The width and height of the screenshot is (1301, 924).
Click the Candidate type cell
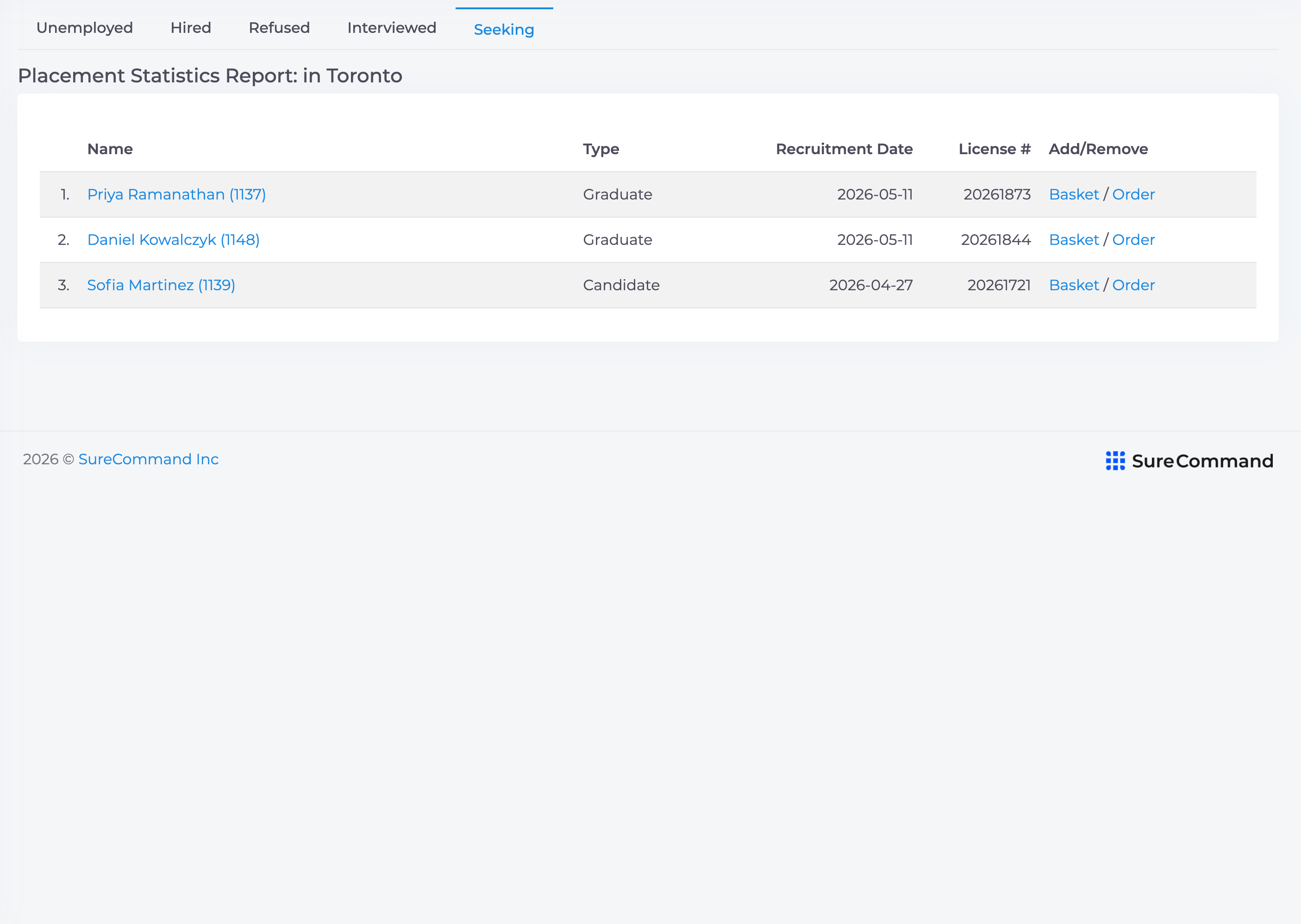tap(621, 285)
